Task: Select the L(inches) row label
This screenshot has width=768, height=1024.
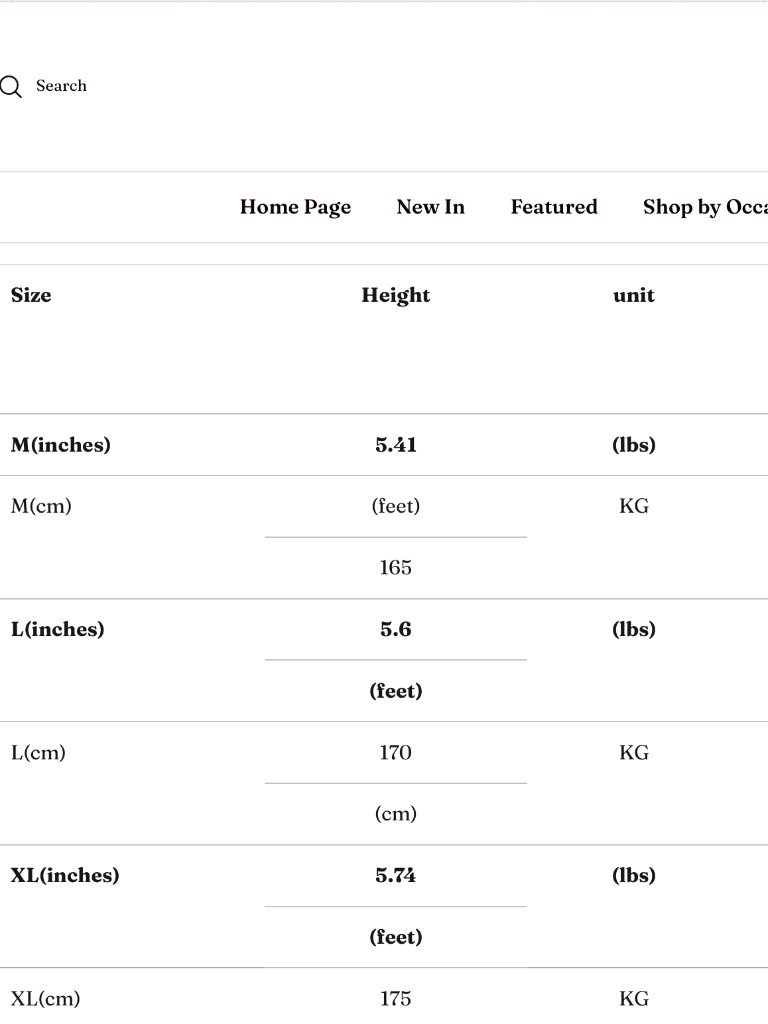Action: pos(57,629)
